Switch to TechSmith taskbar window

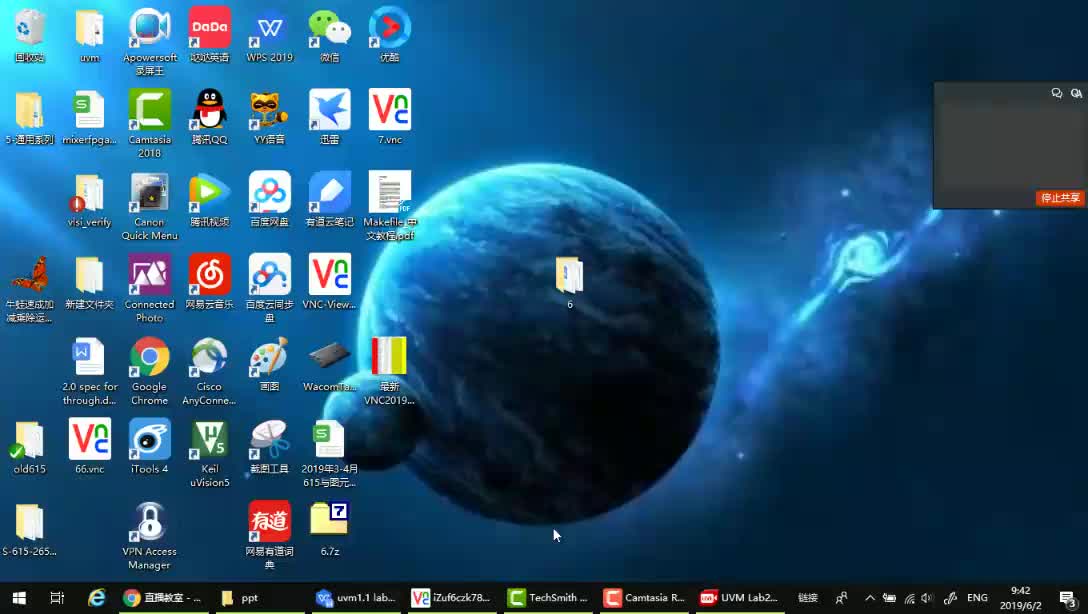(x=547, y=597)
